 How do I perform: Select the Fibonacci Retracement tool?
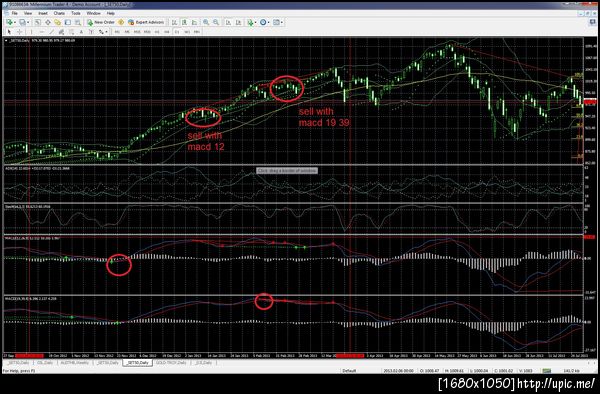[71, 32]
